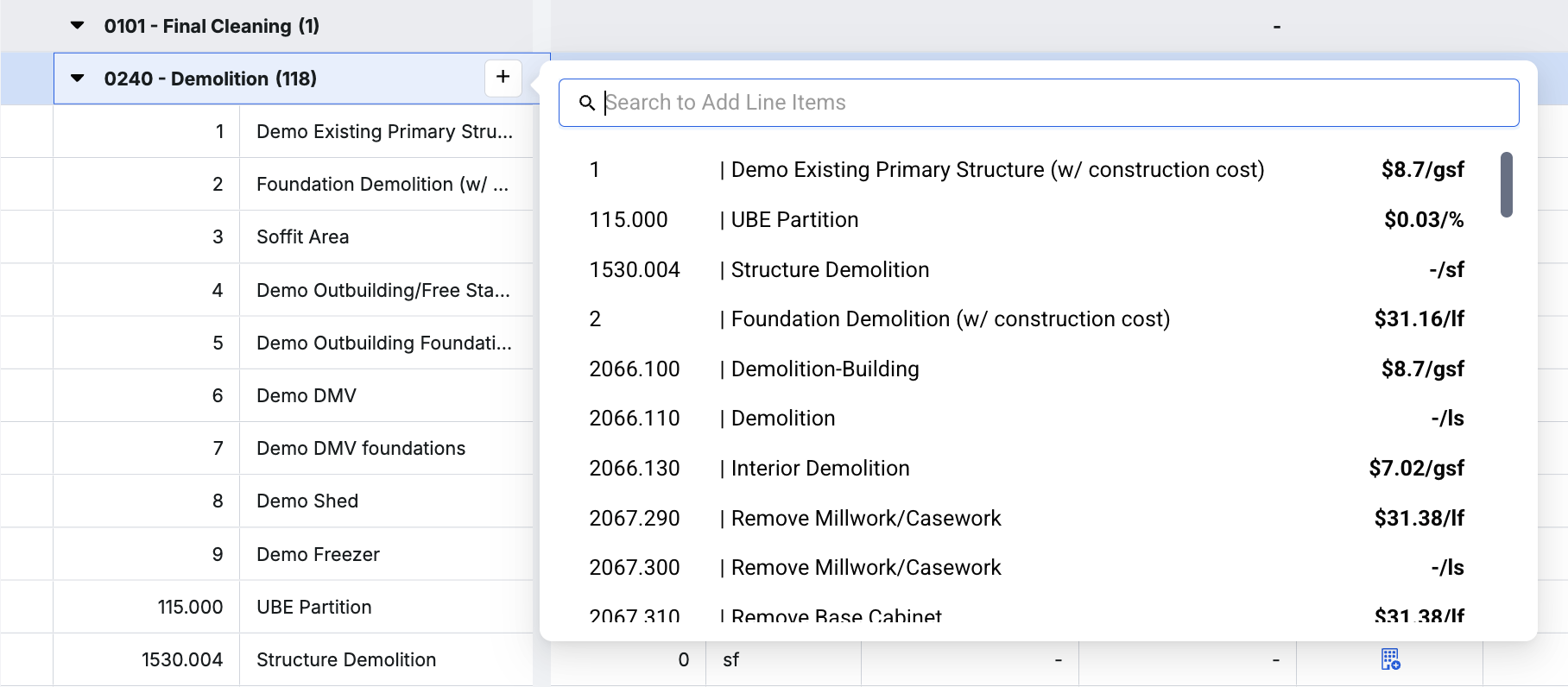Select 'Demo Outbuilding Foundati...' row

pyautogui.click(x=384, y=343)
